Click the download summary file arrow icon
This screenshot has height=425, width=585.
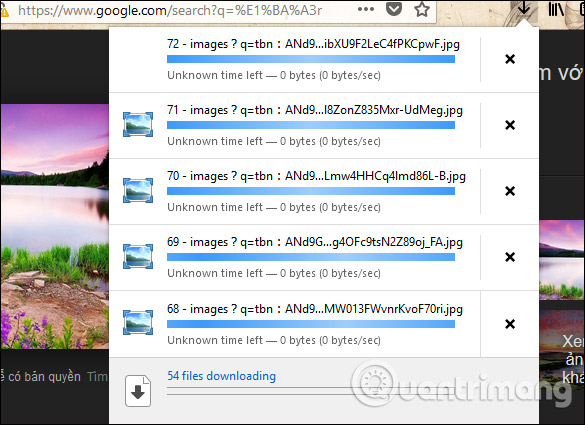click(138, 391)
